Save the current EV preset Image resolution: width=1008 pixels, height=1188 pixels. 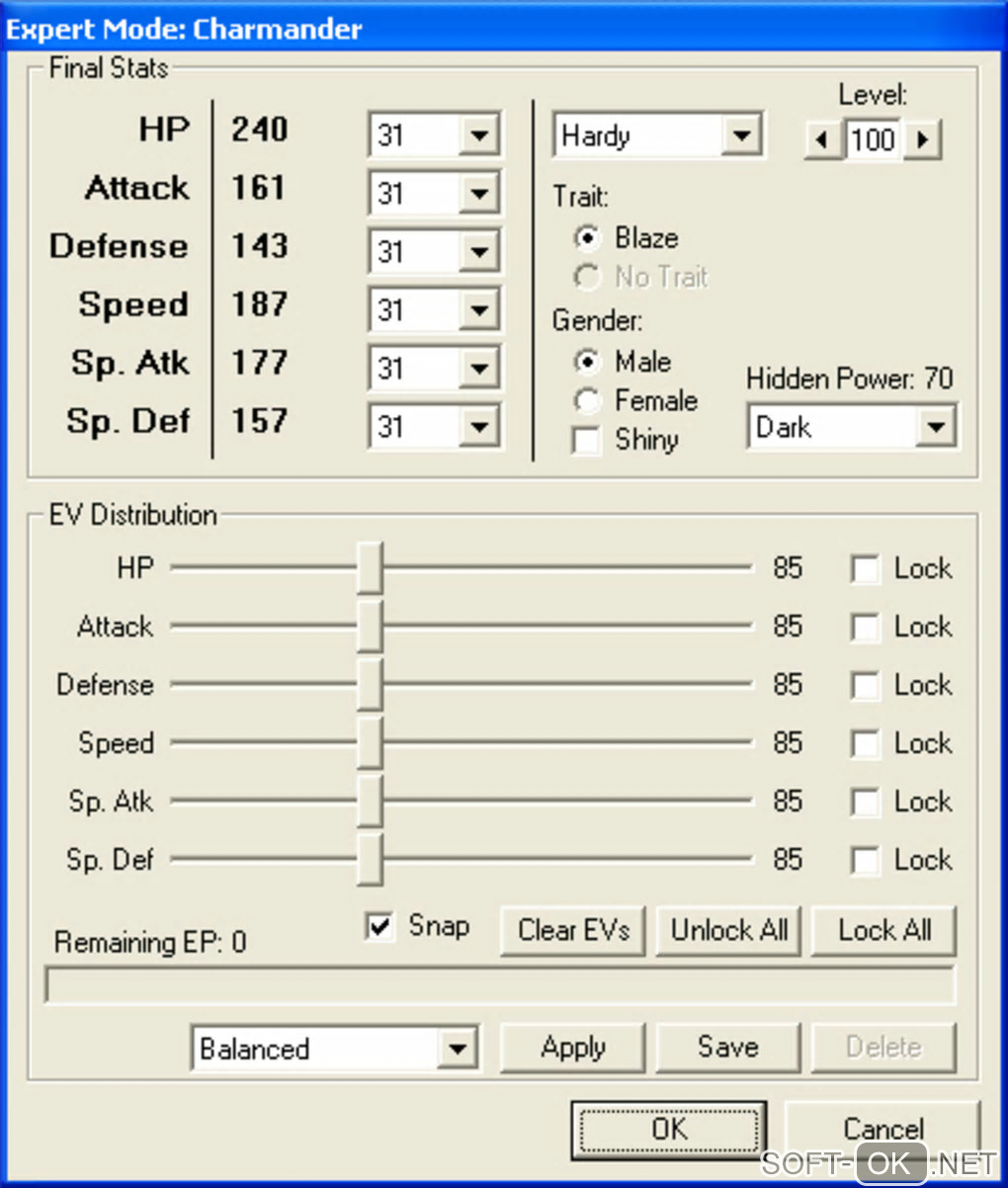pos(729,1047)
